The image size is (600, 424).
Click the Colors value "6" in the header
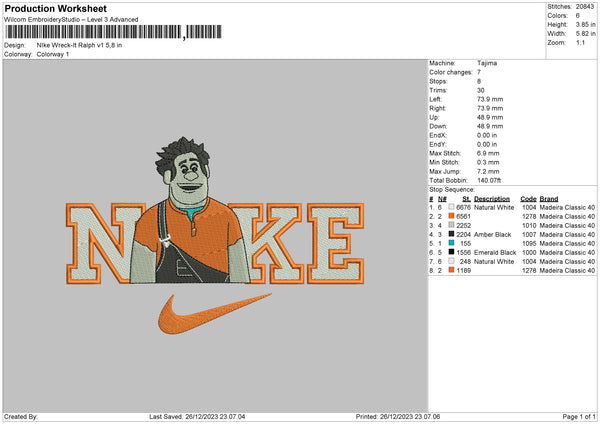pyautogui.click(x=577, y=16)
